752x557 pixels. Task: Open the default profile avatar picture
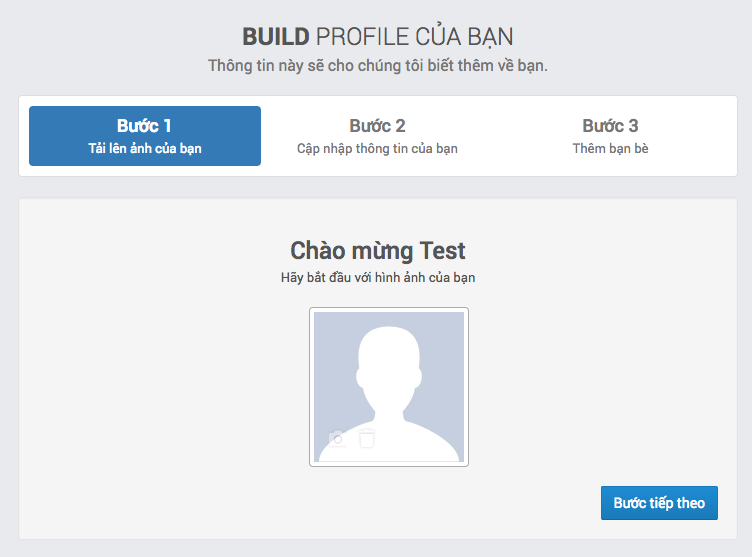point(389,387)
